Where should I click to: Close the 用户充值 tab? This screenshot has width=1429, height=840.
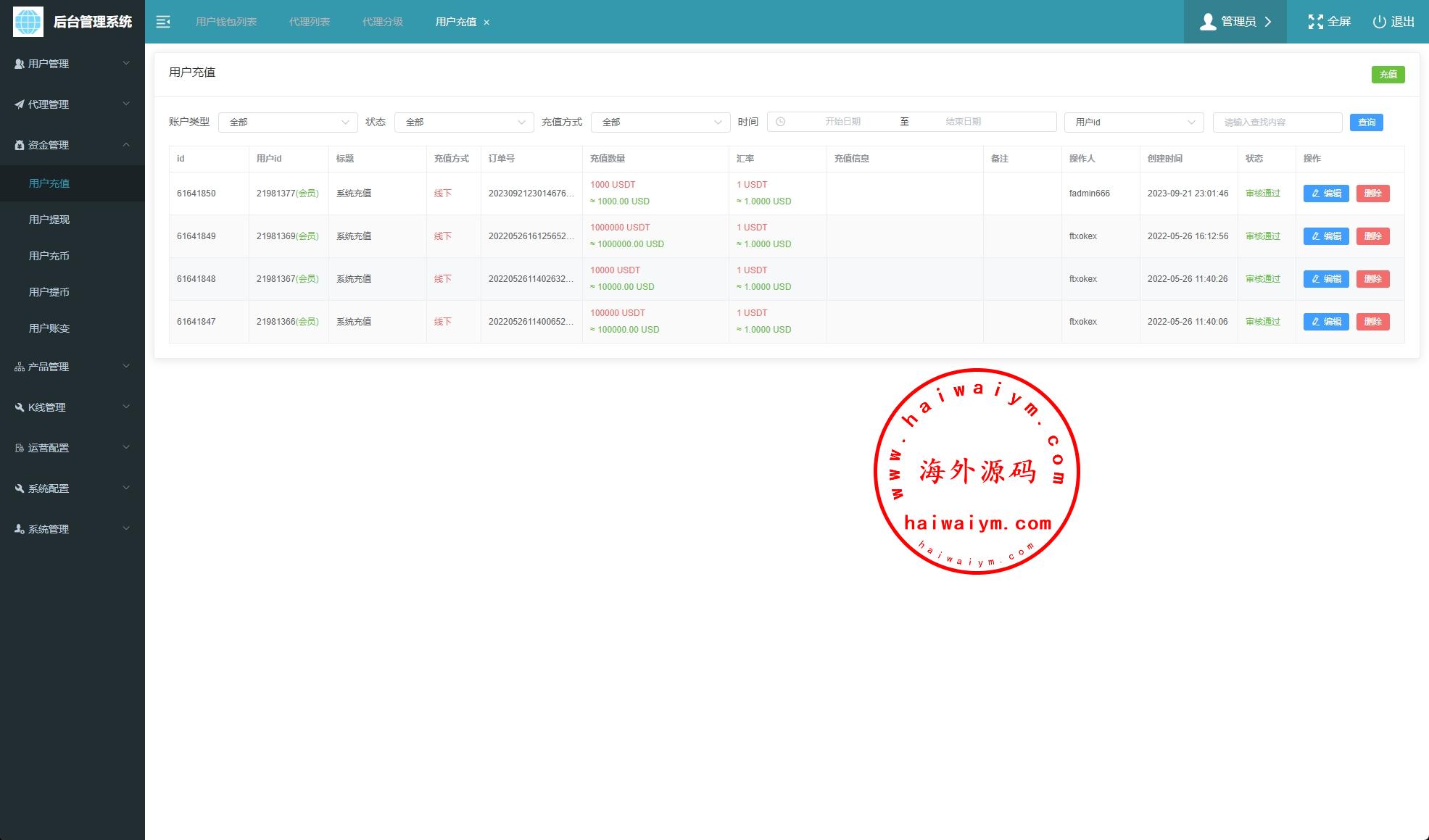pos(486,22)
